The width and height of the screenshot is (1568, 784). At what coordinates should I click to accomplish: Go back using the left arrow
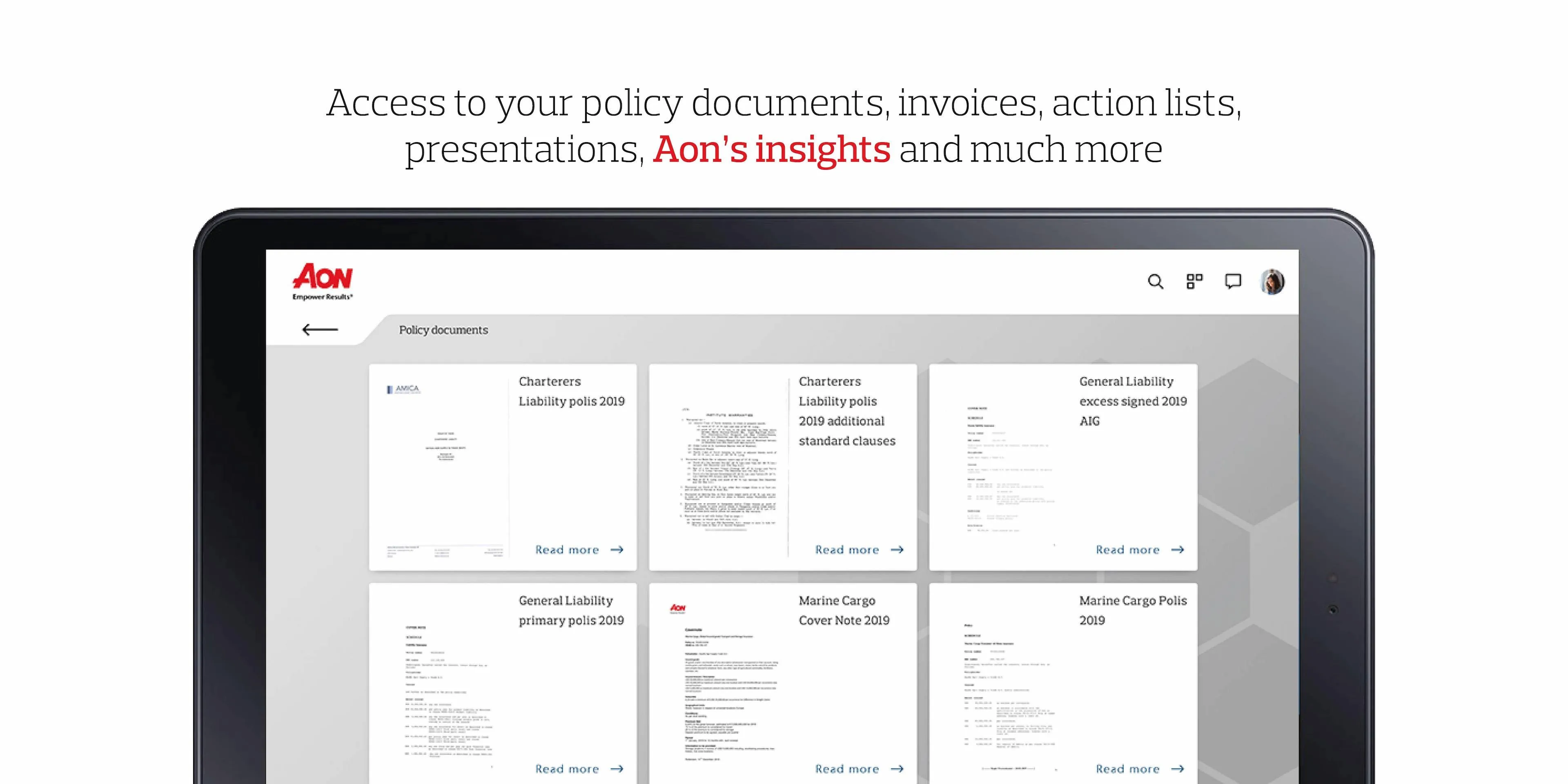(320, 330)
